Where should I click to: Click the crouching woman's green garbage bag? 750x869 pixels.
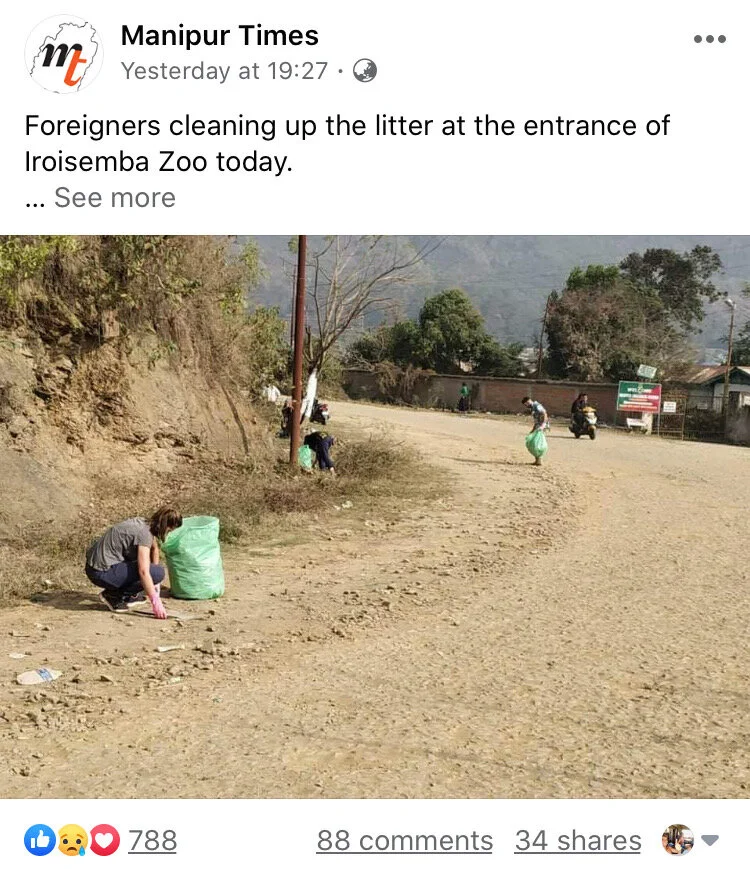pyautogui.click(x=193, y=558)
